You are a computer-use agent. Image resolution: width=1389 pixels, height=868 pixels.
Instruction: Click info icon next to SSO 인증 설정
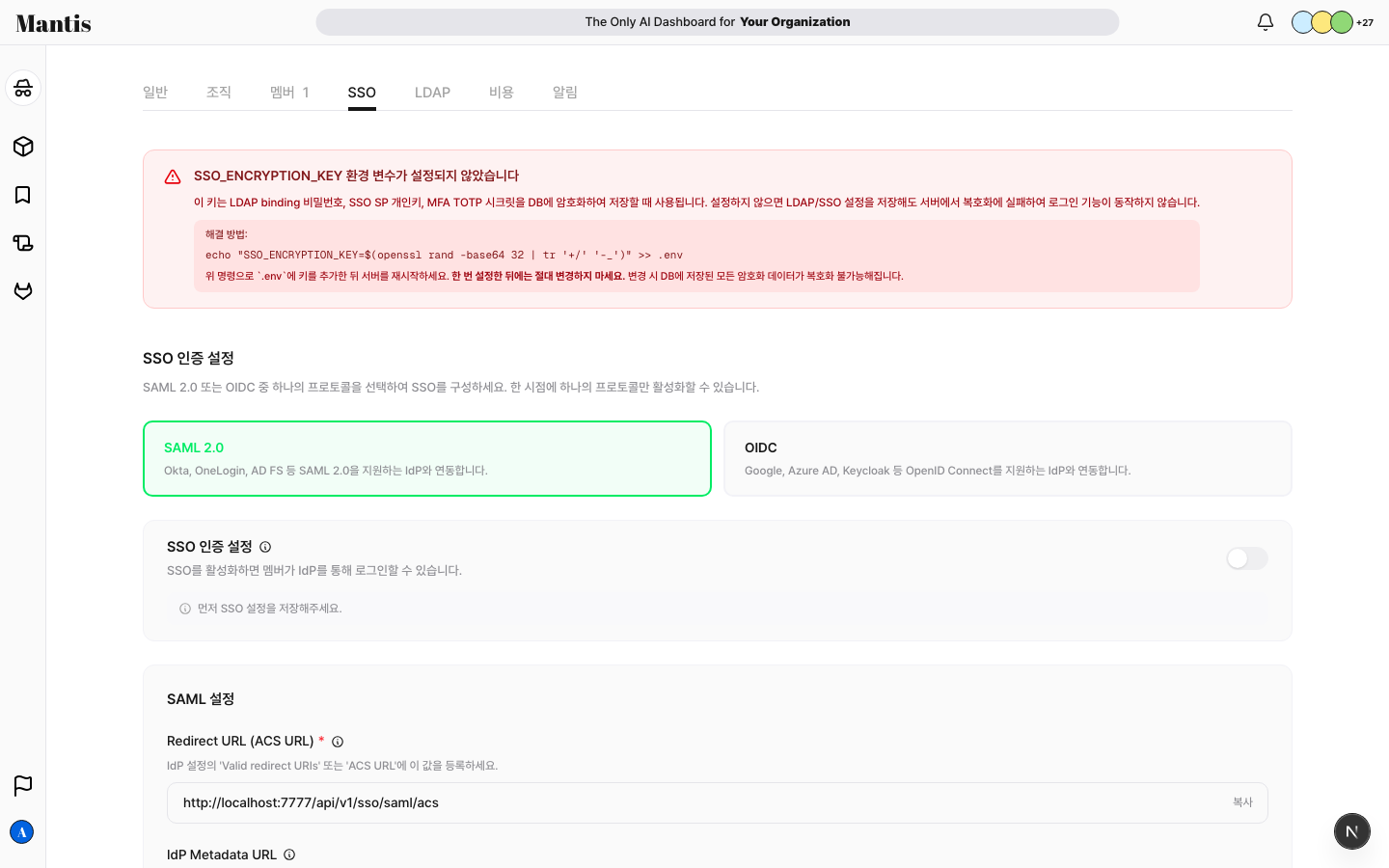265,547
